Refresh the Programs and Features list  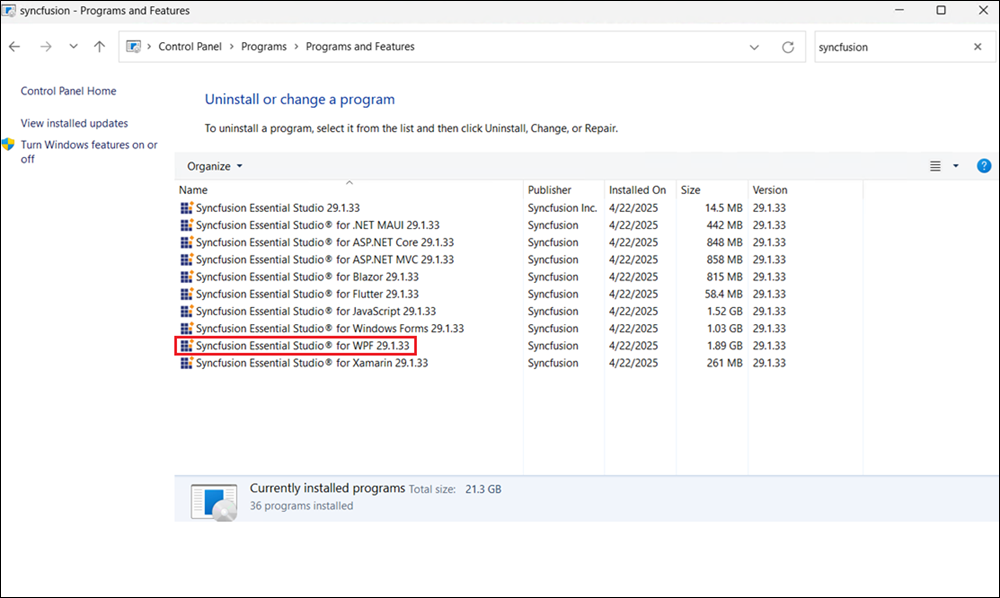point(788,47)
